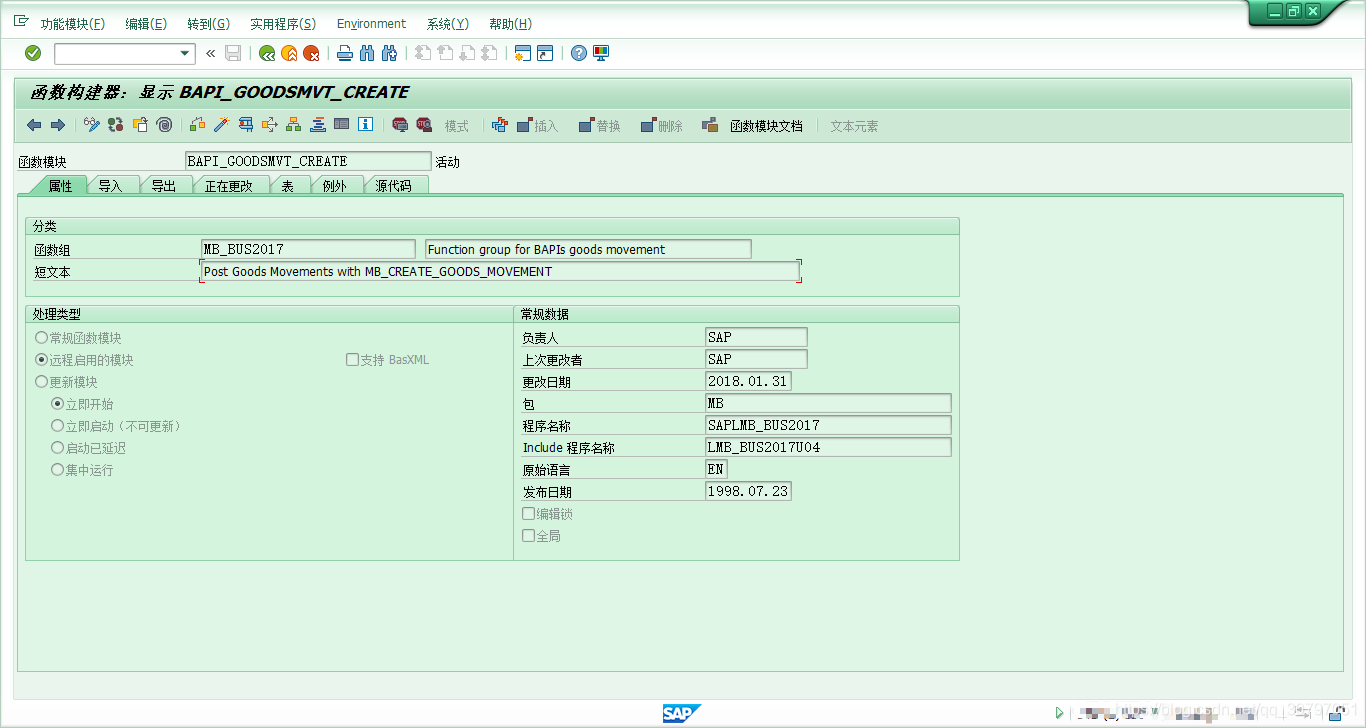The height and width of the screenshot is (728, 1366).
Task: Switch to the 源代码 tab
Action: 393,186
